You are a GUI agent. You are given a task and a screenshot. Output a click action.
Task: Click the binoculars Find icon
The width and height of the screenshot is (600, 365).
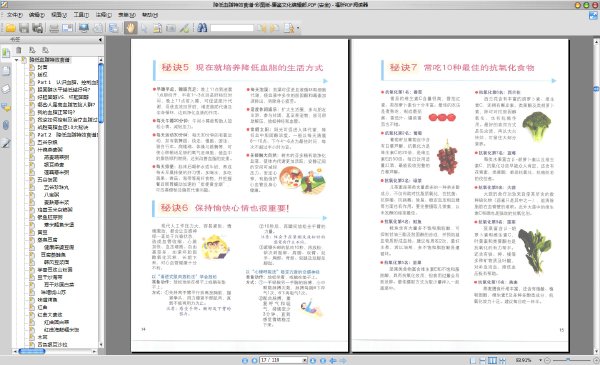coord(202,28)
